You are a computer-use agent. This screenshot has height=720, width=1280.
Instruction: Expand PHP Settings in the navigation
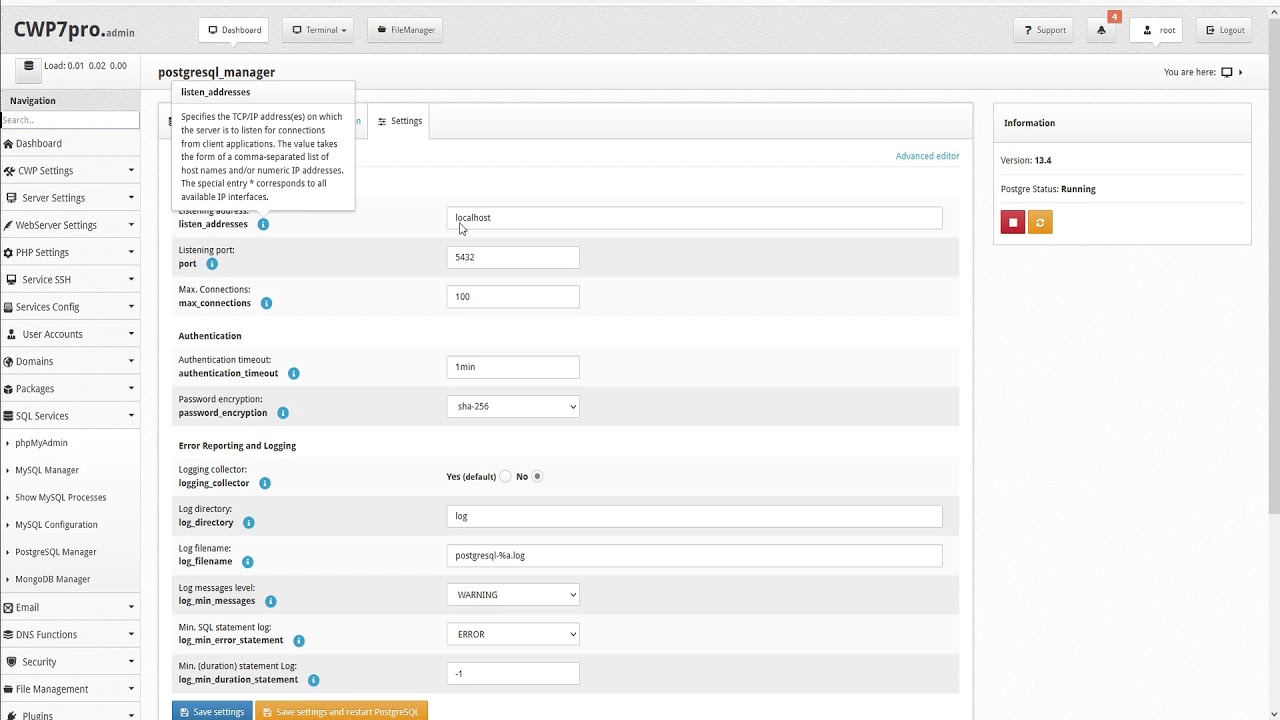point(70,252)
